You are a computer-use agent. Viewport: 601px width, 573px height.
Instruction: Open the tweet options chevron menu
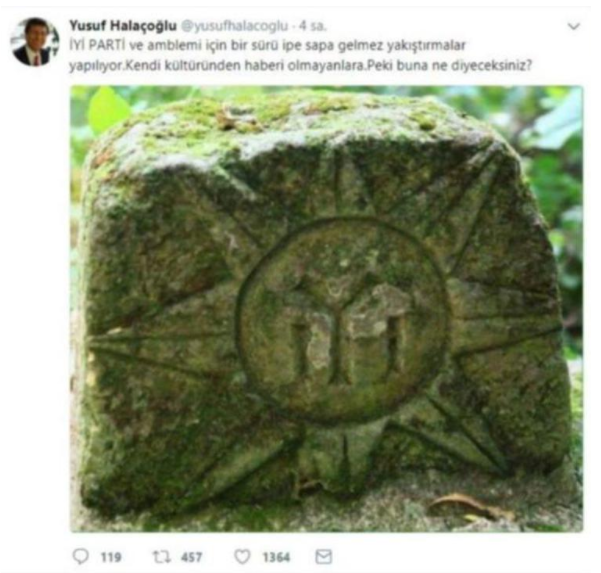[573, 26]
